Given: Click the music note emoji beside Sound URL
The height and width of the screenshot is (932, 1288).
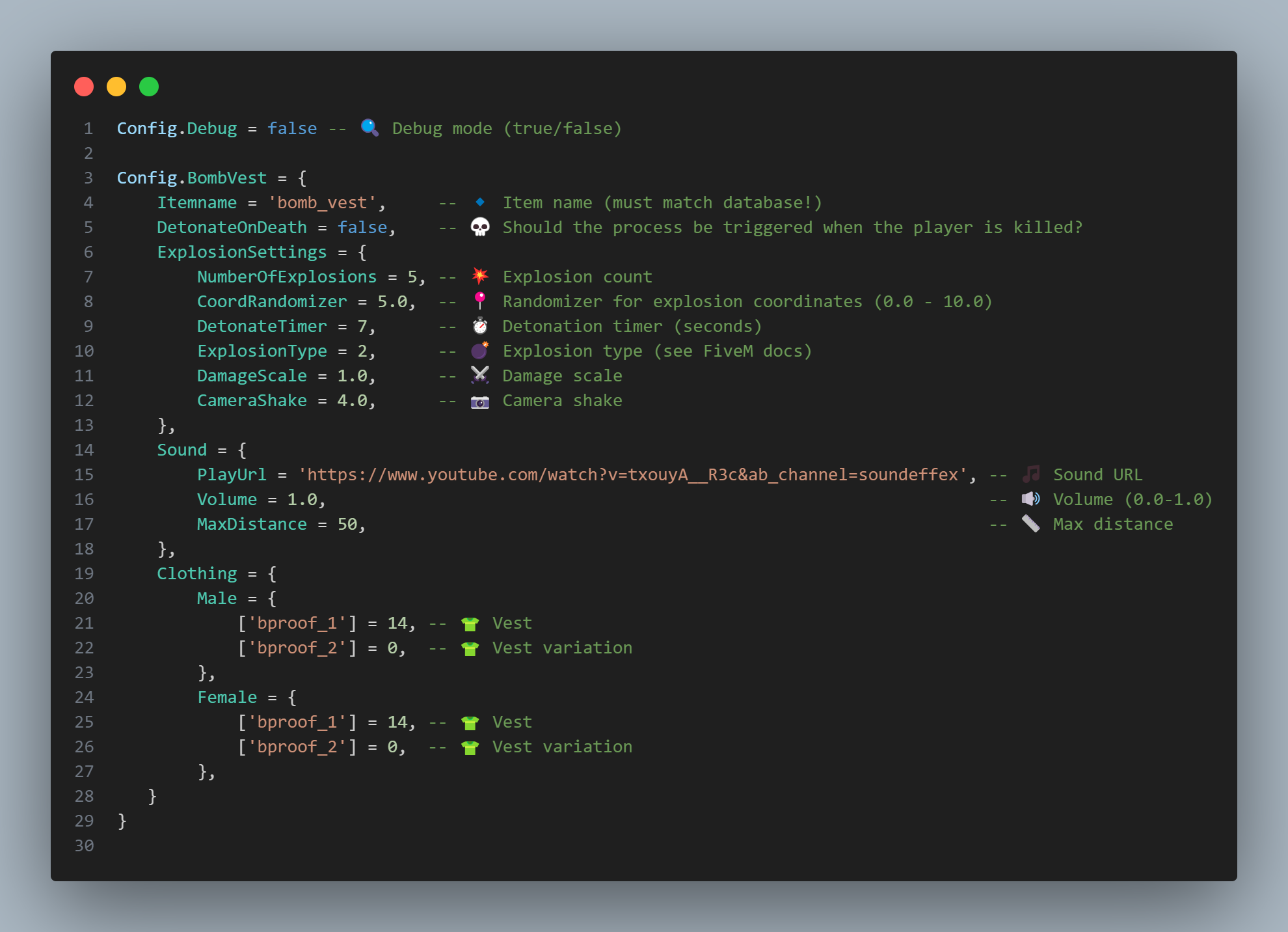Looking at the screenshot, I should pos(1031,474).
